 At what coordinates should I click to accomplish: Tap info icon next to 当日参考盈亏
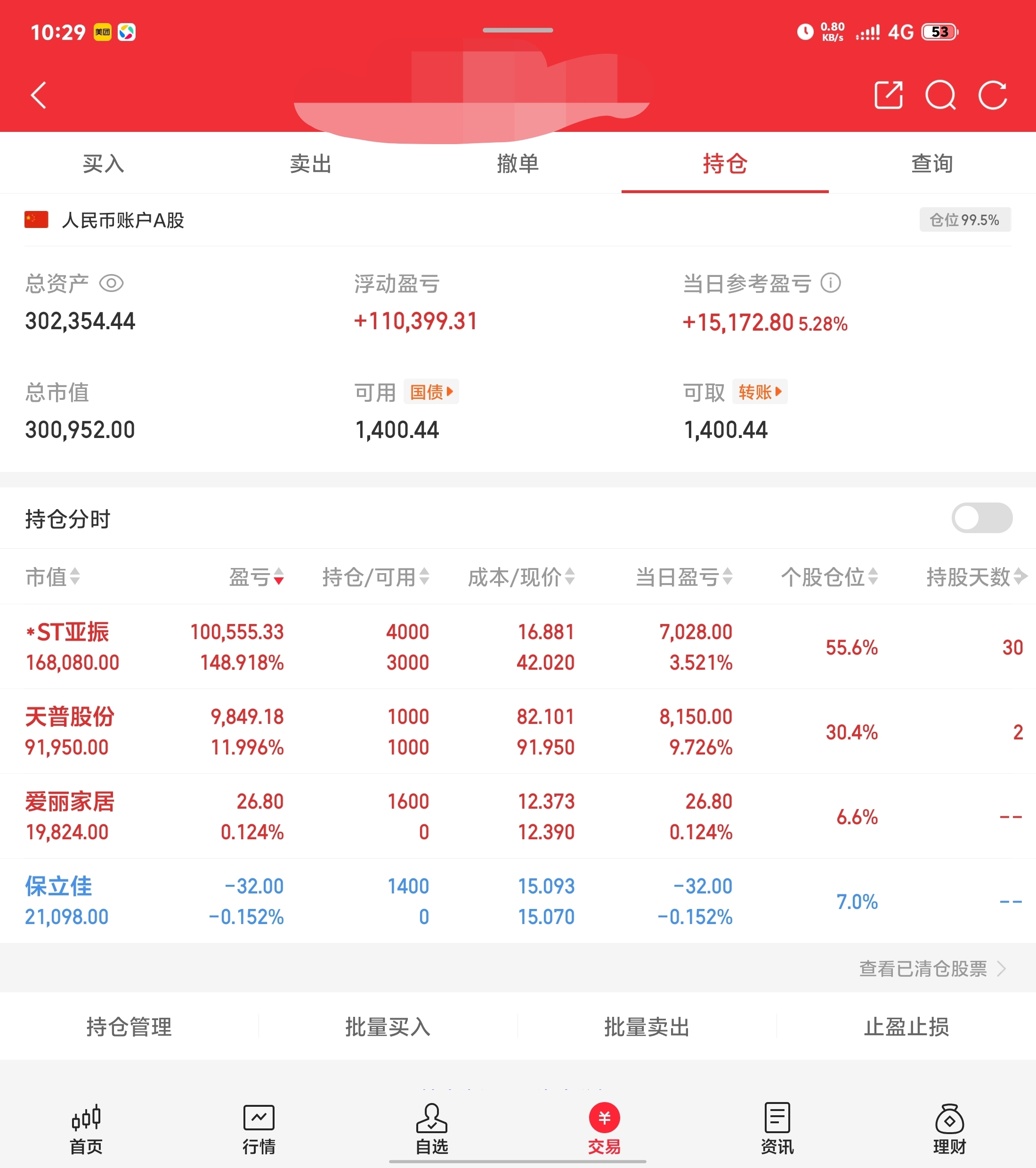pos(830,283)
